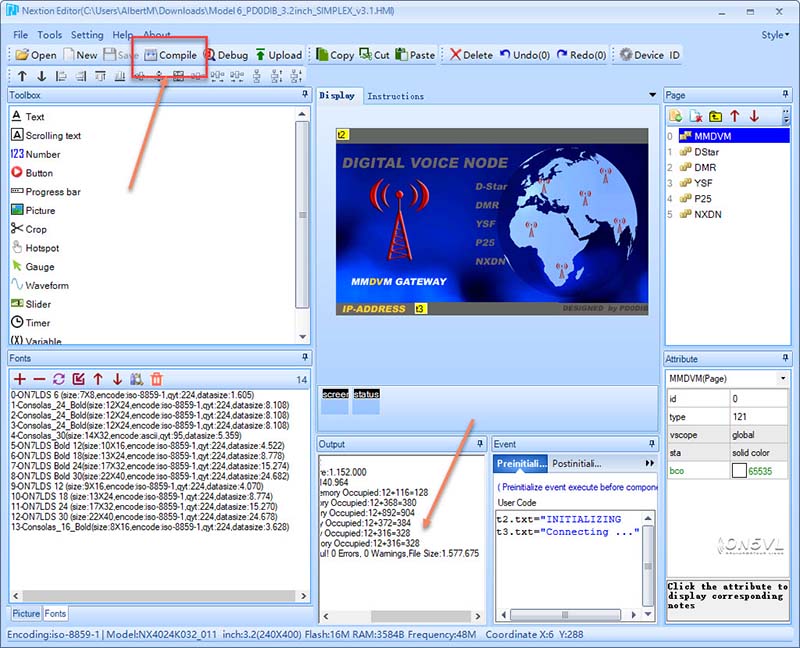The image size is (800, 648).
Task: Select the Waveform component
Action: [x=40, y=285]
